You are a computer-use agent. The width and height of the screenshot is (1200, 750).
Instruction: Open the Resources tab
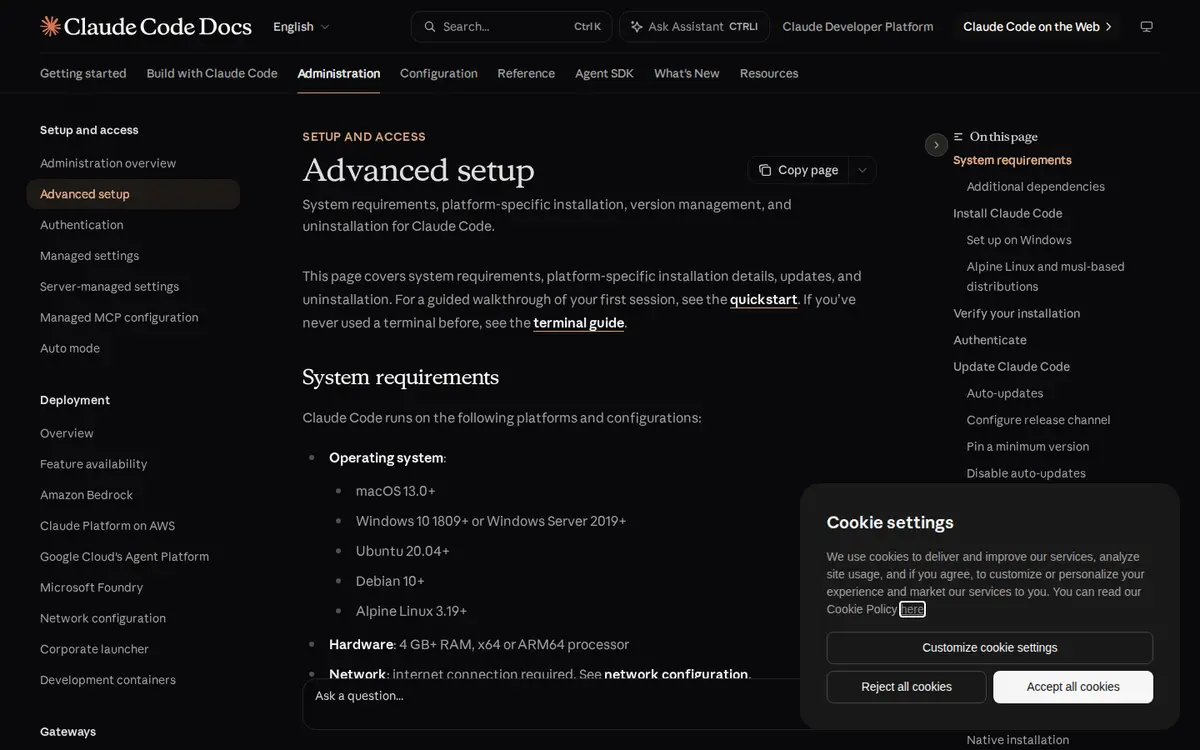pos(769,73)
